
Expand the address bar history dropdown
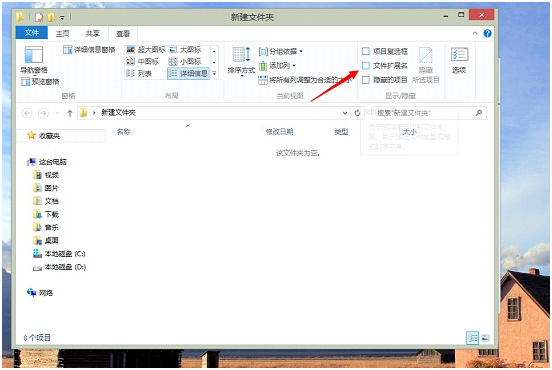[x=345, y=113]
